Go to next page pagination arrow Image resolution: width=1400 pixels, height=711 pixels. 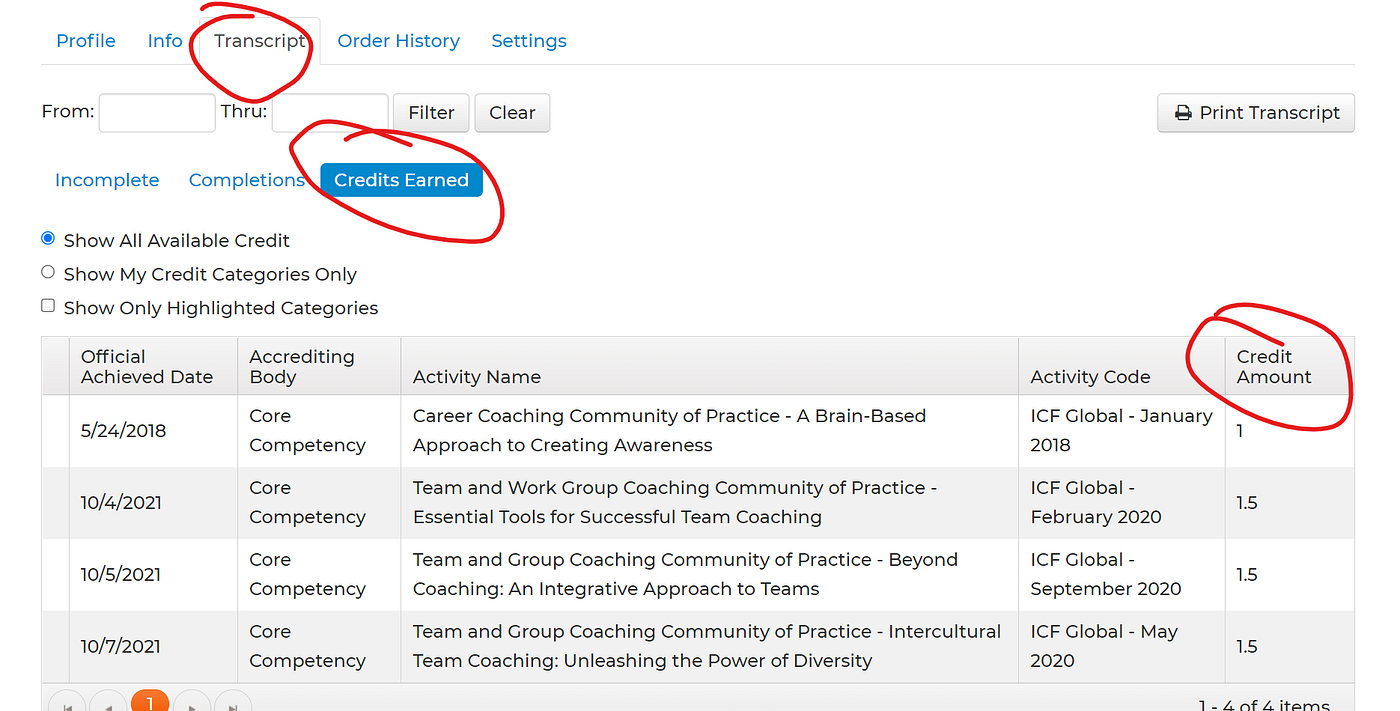(x=192, y=702)
